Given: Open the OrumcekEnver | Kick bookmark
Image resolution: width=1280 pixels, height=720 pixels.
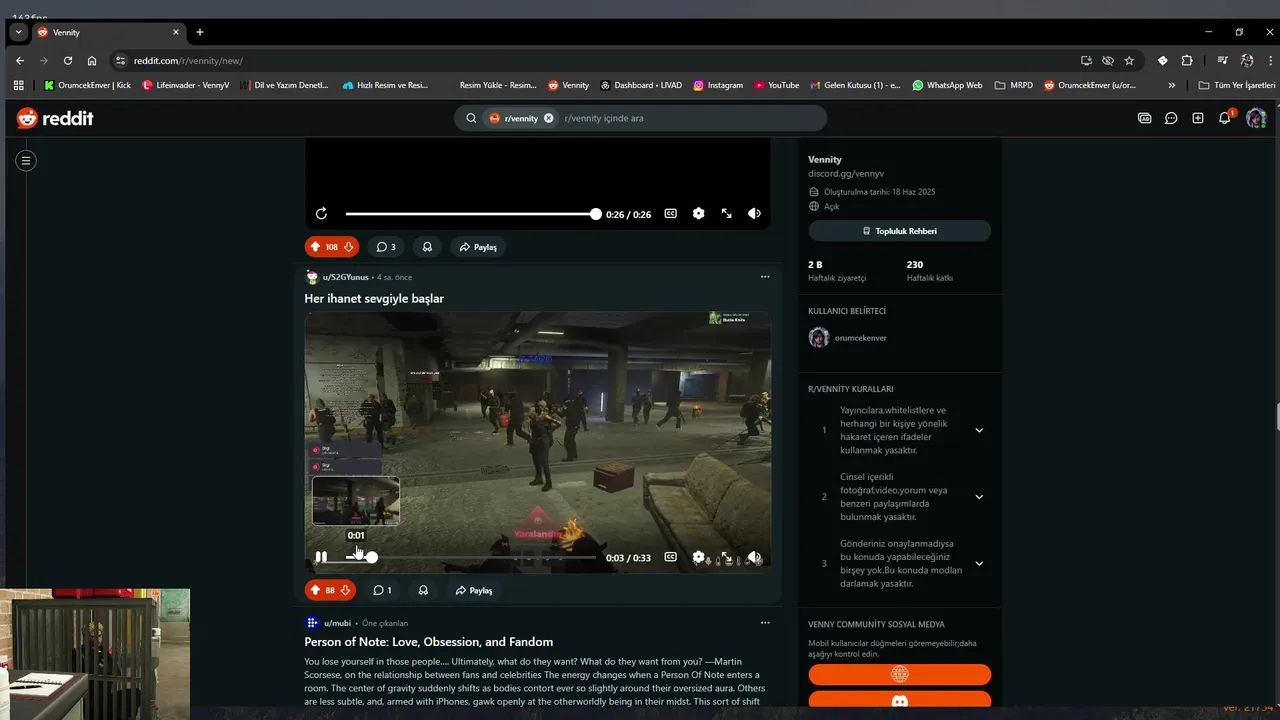Looking at the screenshot, I should 88,85.
